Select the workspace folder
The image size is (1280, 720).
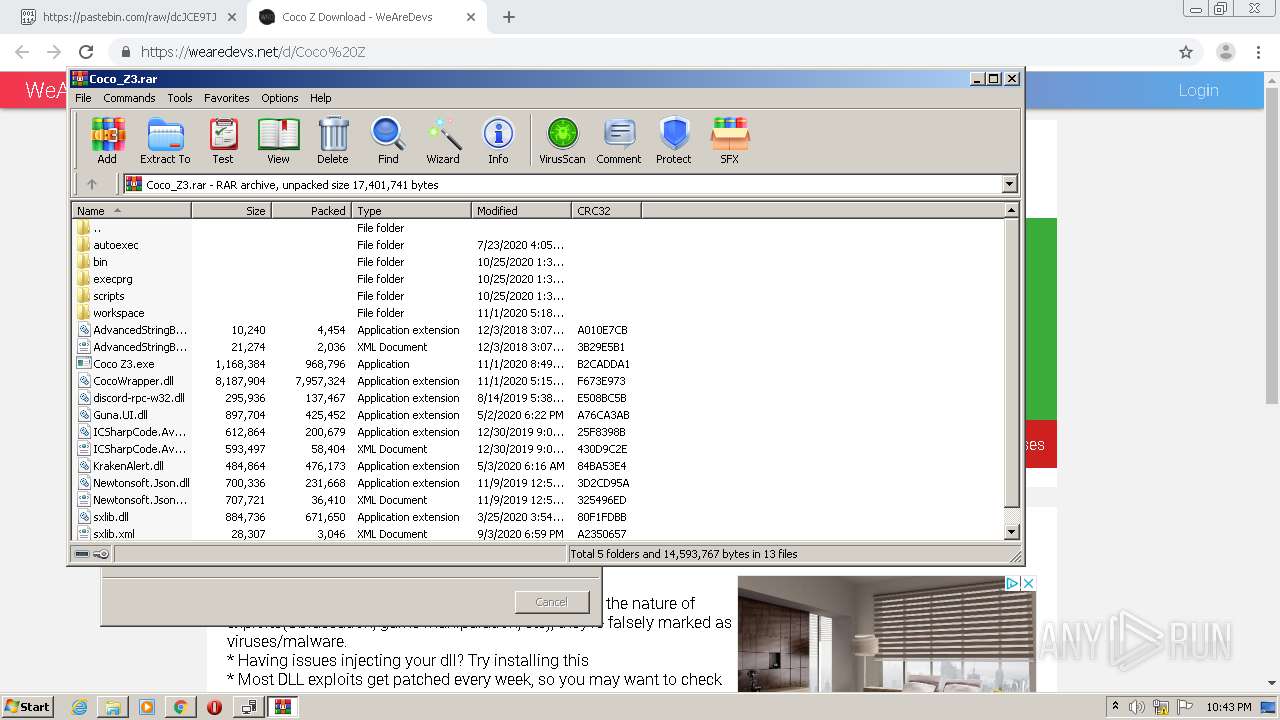pos(118,313)
